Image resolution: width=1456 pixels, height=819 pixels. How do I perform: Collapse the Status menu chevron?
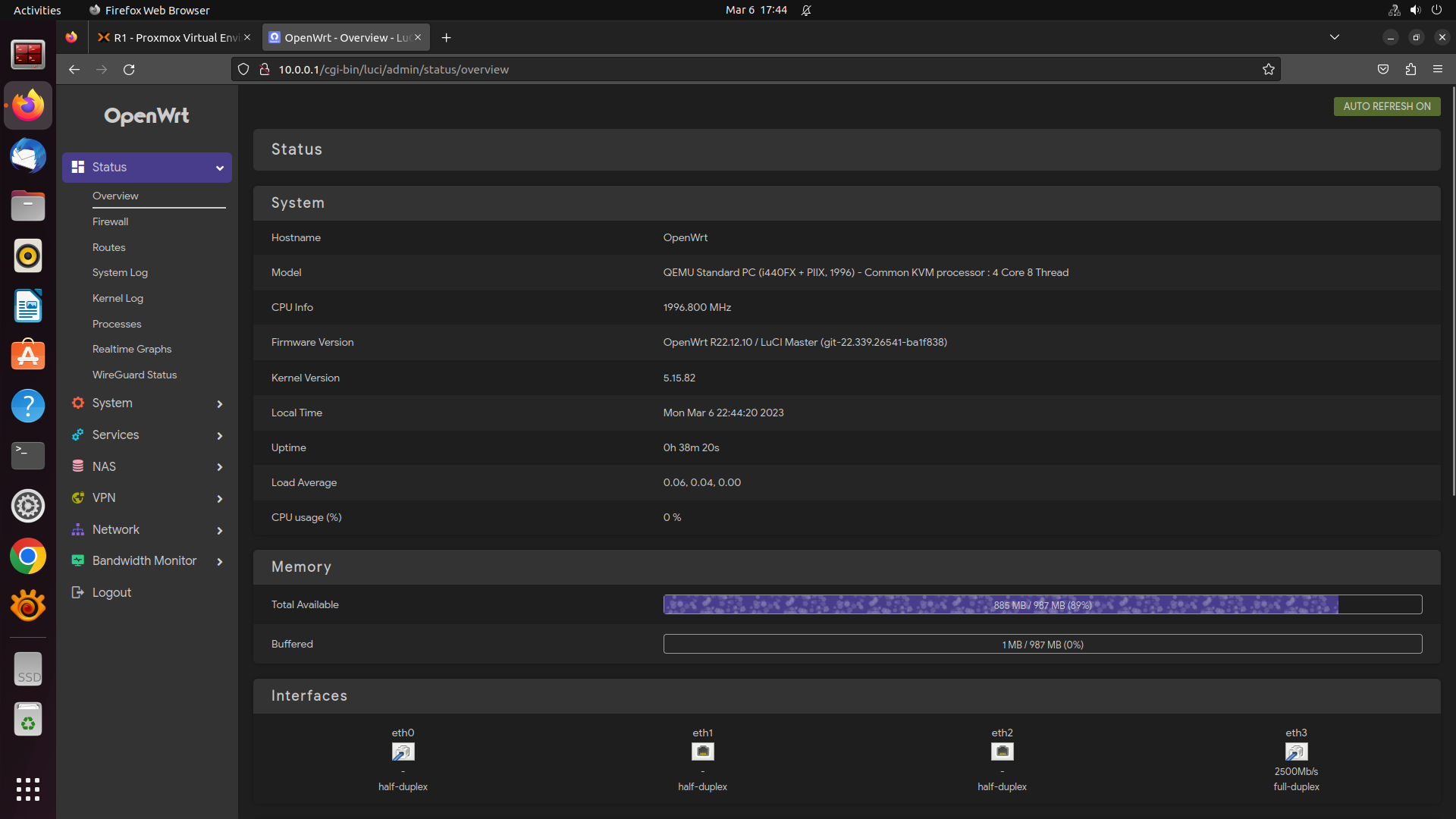220,168
